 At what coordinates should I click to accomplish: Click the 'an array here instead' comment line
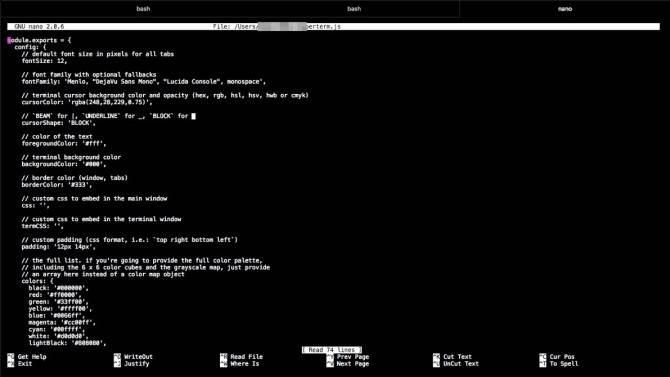(103, 274)
